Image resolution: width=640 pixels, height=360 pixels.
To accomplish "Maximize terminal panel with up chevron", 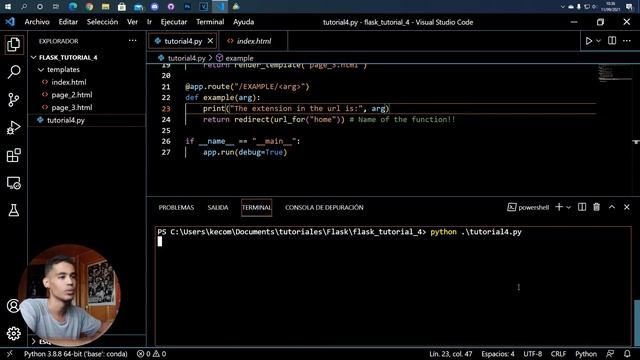I will [x=612, y=207].
